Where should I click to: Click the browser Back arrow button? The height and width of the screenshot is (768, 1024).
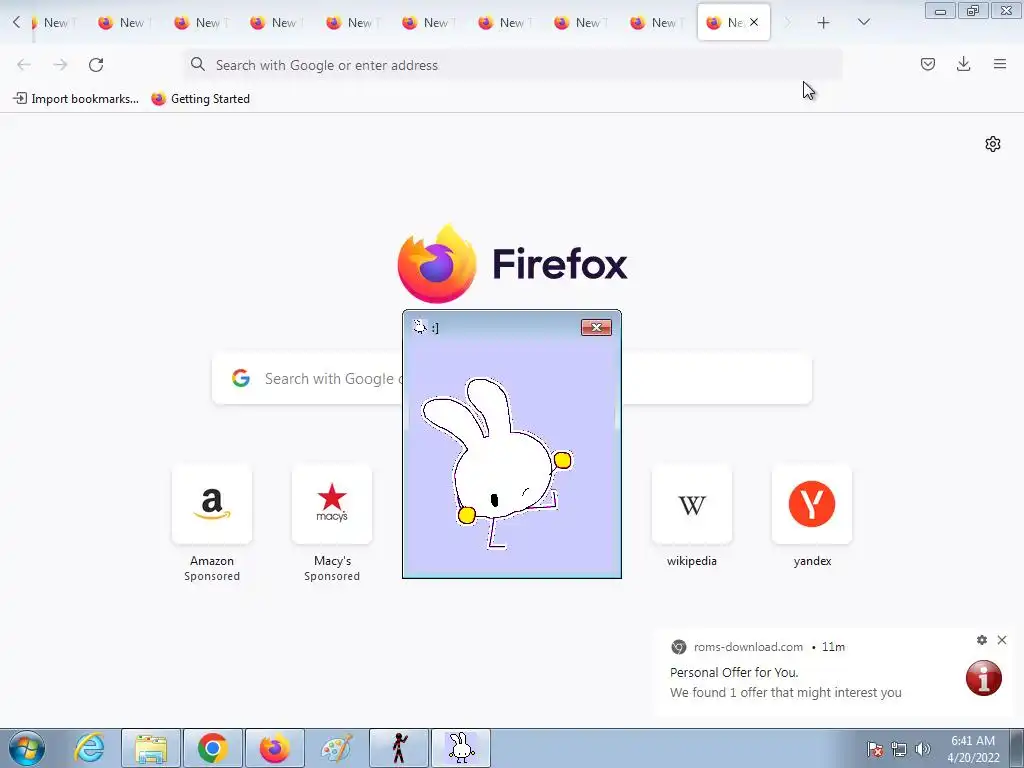(24, 65)
